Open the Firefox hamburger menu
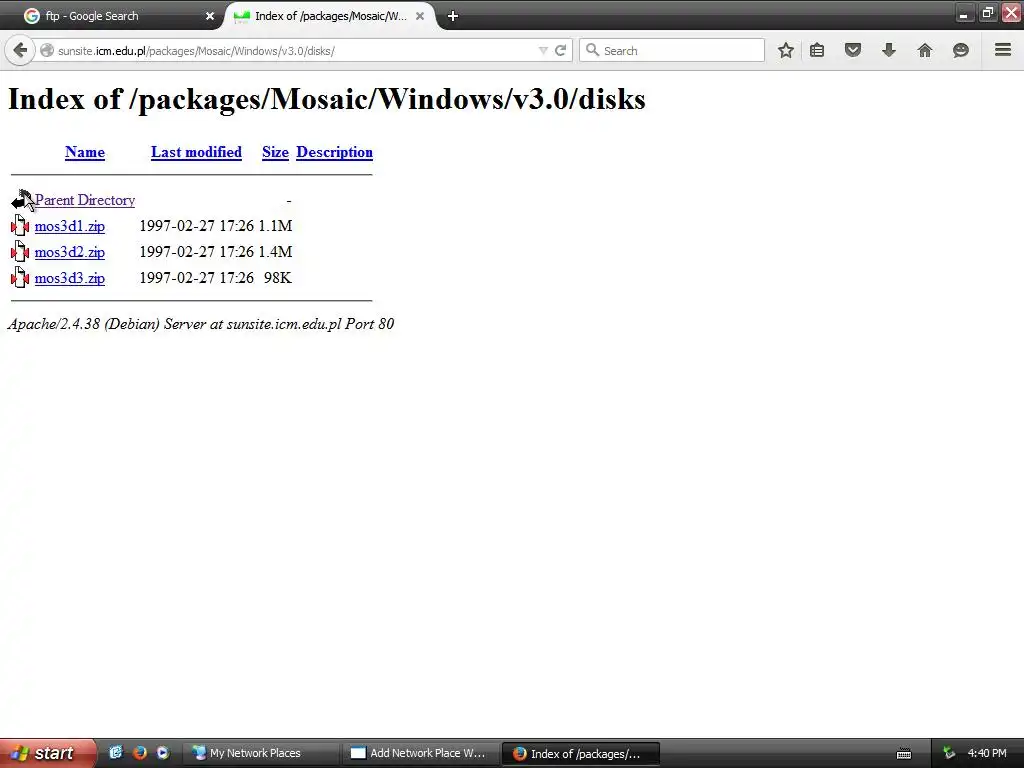 [1003, 50]
